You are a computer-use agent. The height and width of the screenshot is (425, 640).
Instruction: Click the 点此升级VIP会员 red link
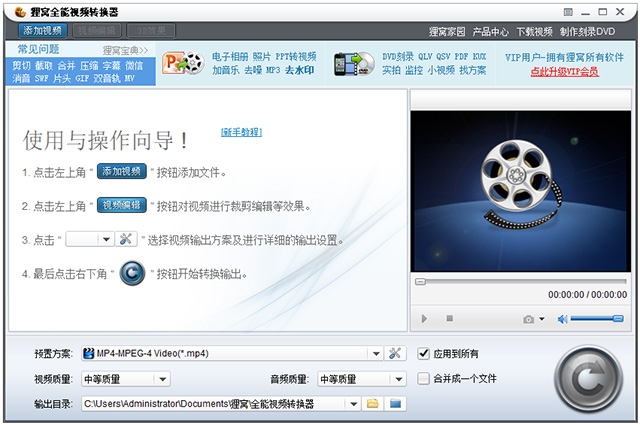pos(564,71)
